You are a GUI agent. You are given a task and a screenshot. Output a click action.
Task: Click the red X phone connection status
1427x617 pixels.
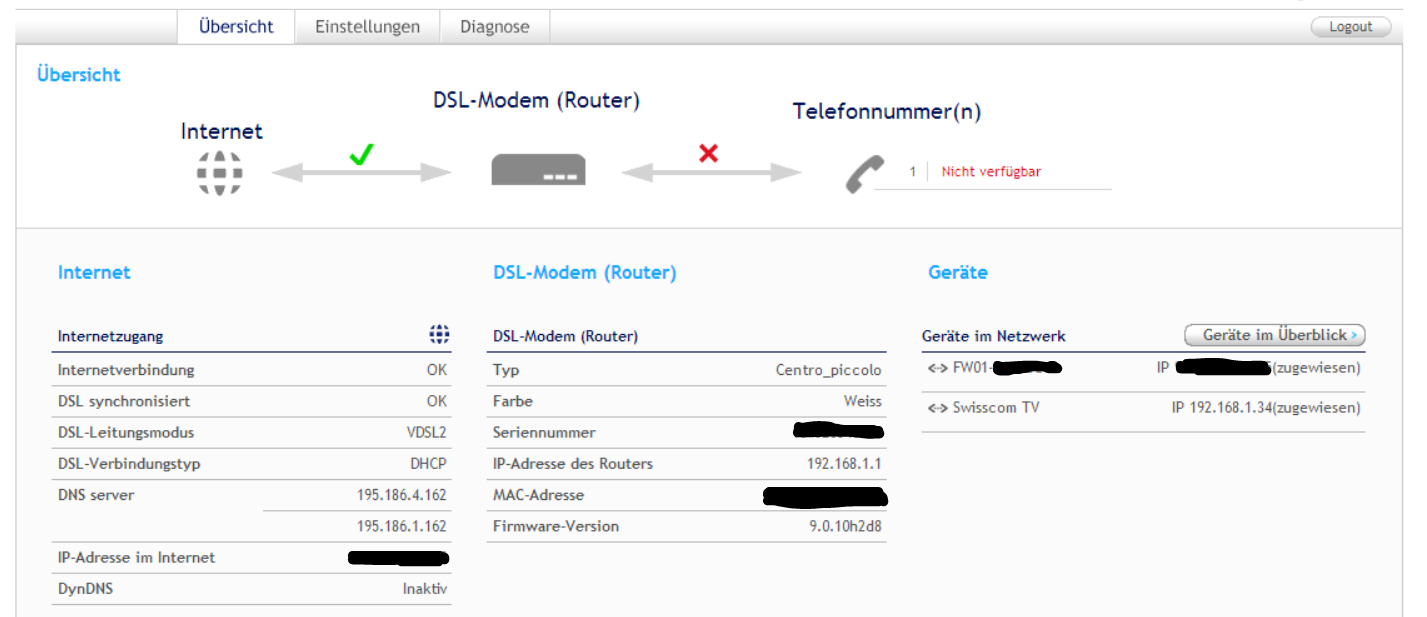tap(709, 154)
